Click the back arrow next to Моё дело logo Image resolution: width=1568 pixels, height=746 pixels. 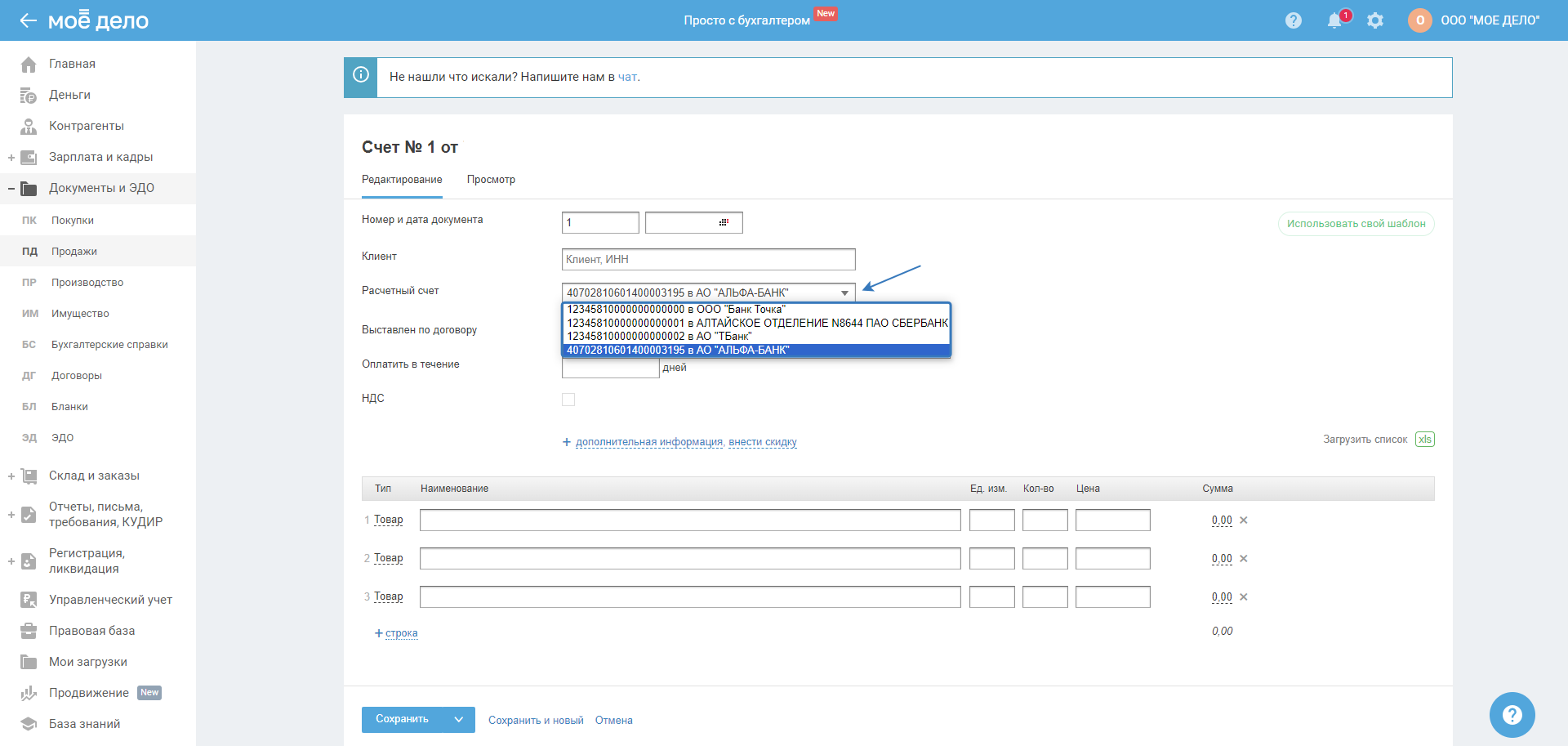(29, 20)
